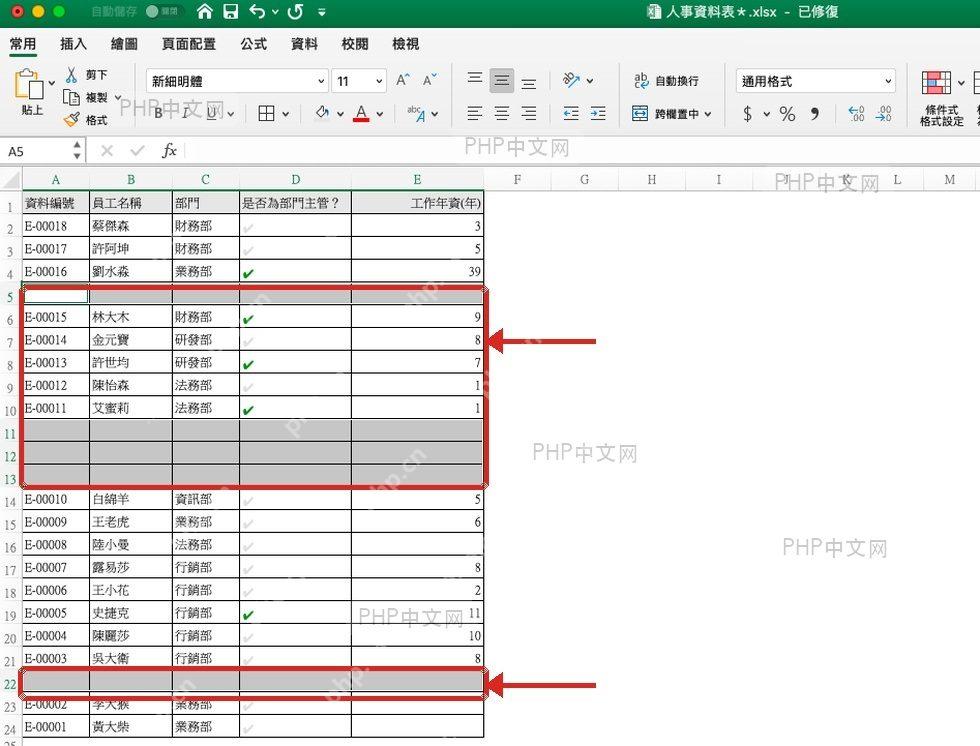The image size is (980, 746).
Task: Click the Decrease Indent icon
Action: tap(571, 113)
